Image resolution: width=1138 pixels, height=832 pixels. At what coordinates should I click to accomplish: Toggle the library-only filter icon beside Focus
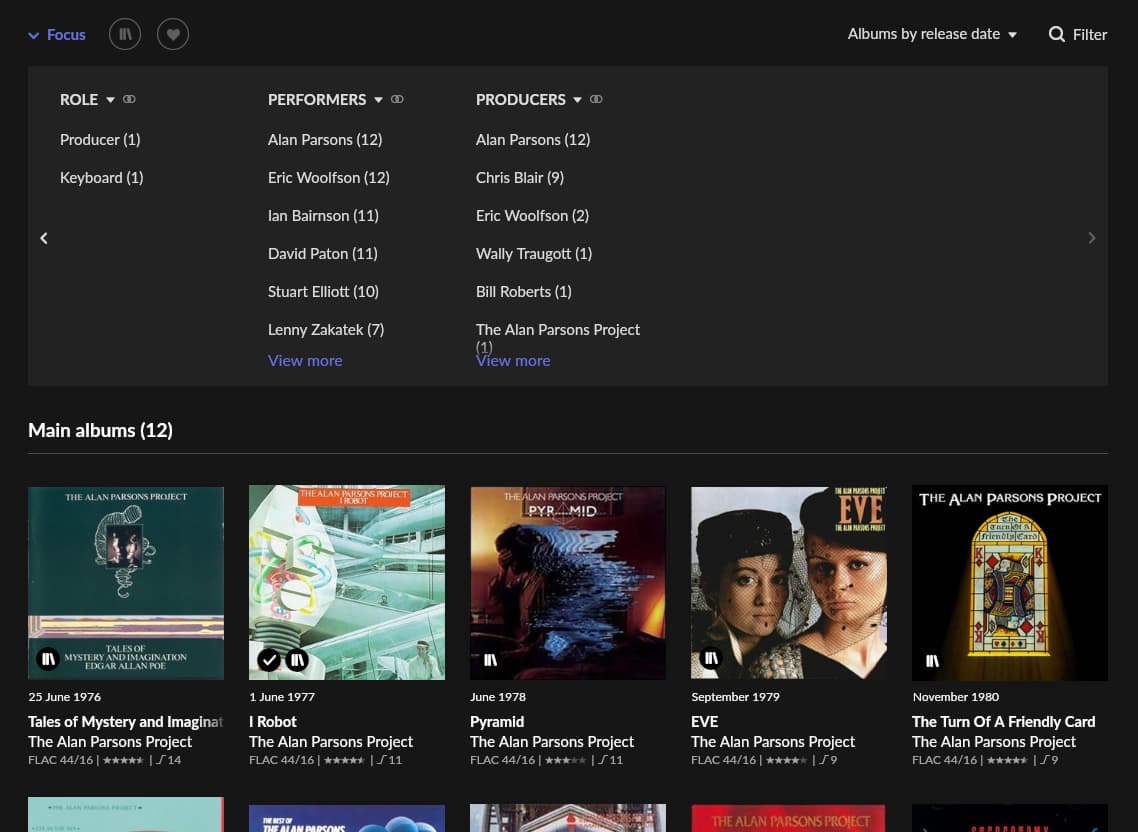click(x=125, y=34)
